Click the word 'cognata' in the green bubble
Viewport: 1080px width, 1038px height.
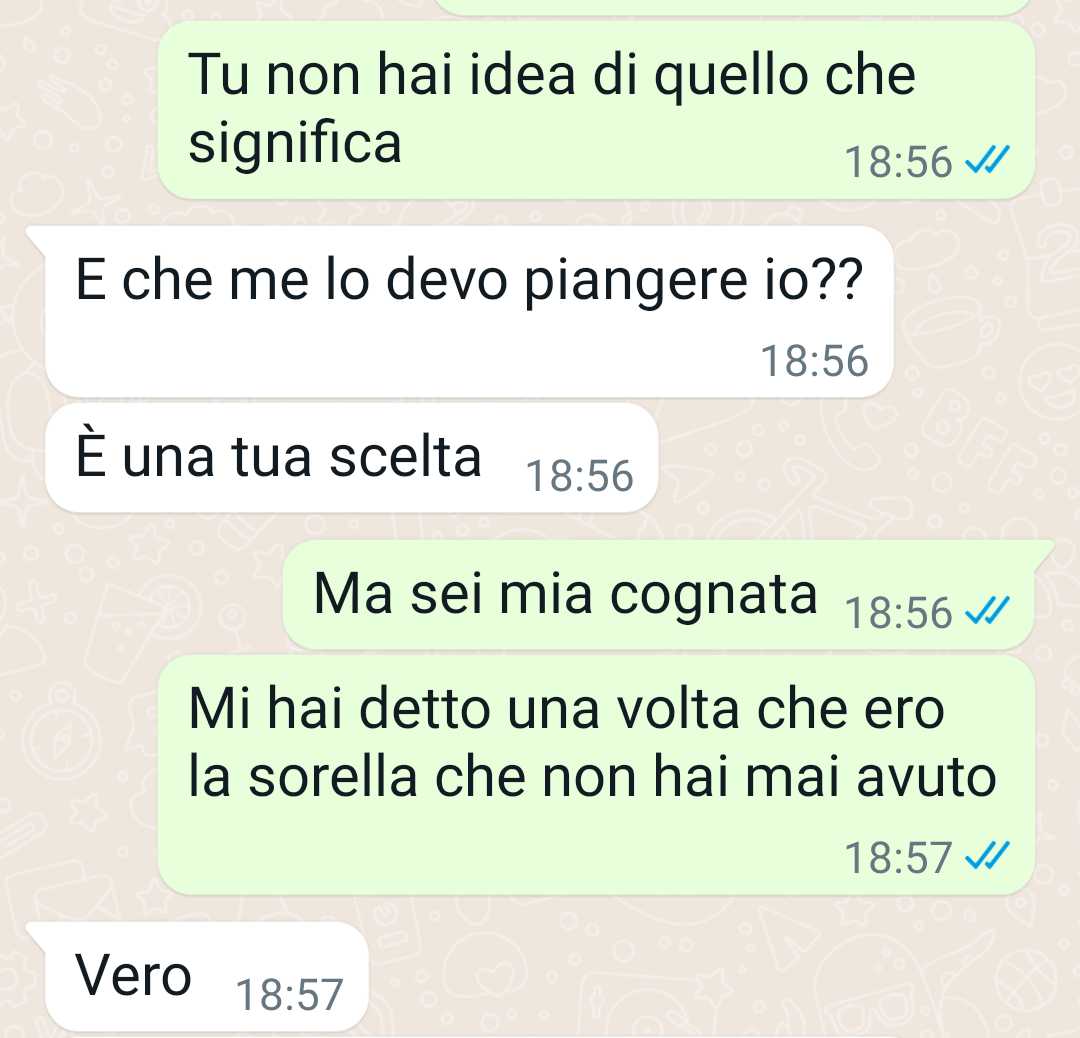714,596
